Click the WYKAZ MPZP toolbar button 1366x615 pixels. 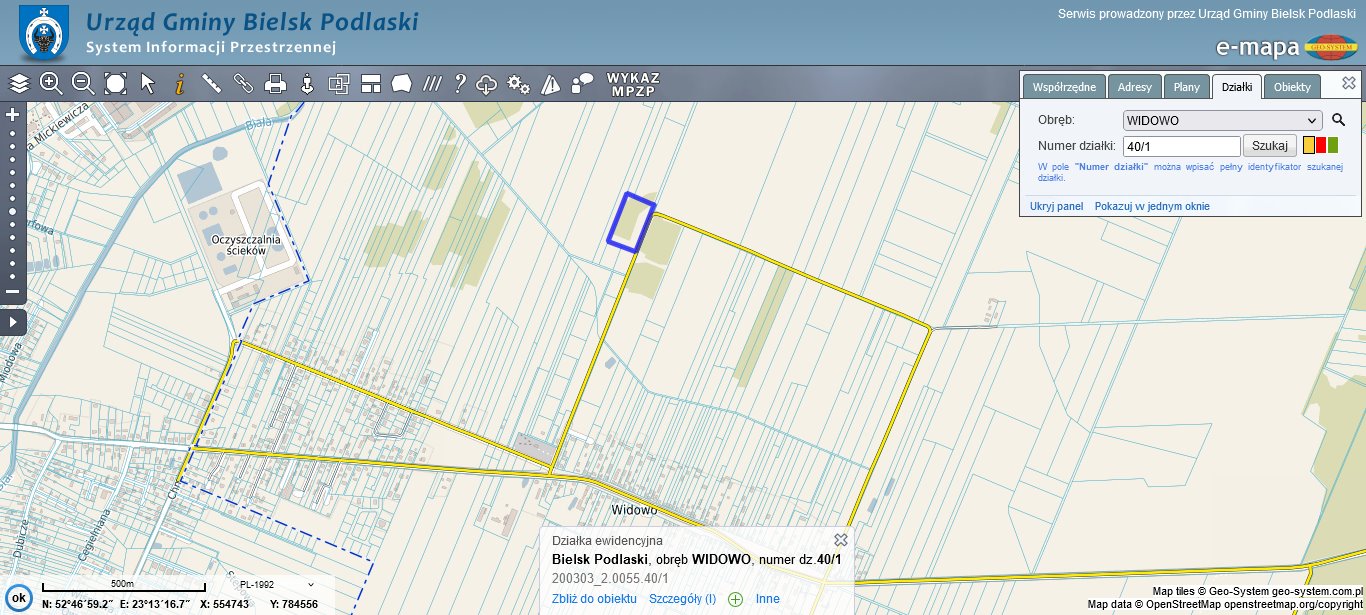(632, 84)
